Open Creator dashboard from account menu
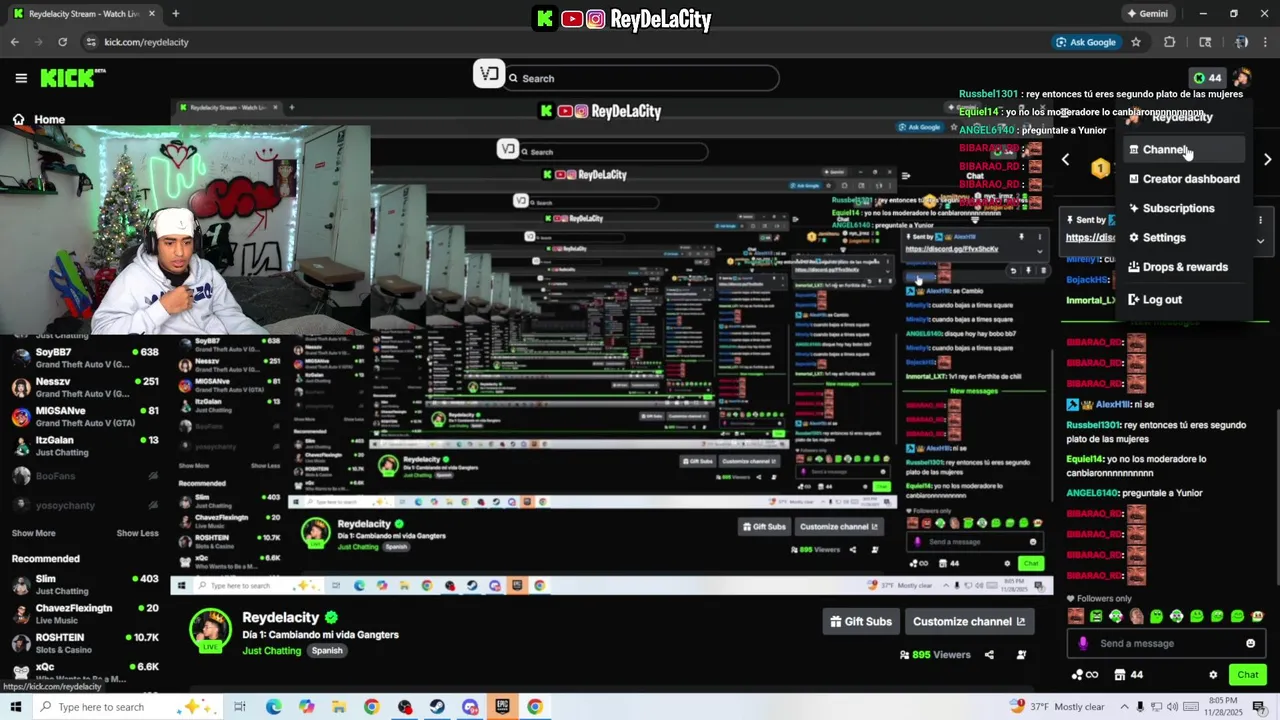This screenshot has height=720, width=1280. 1186,179
